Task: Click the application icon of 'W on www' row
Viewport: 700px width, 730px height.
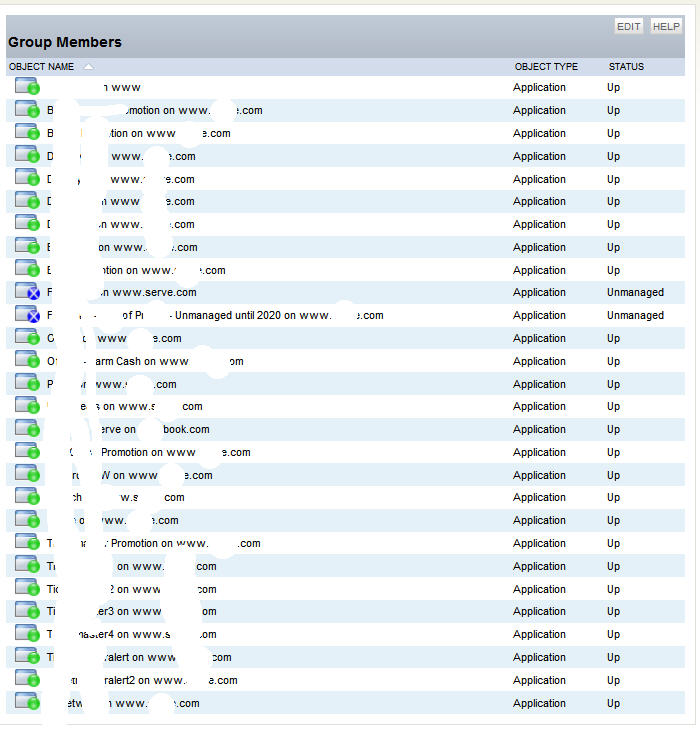Action: (x=27, y=474)
